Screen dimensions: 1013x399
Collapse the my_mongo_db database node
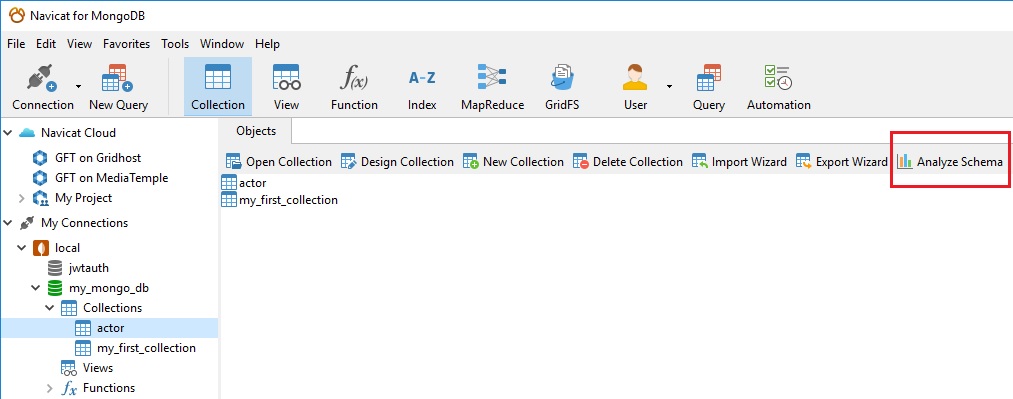coord(36,288)
